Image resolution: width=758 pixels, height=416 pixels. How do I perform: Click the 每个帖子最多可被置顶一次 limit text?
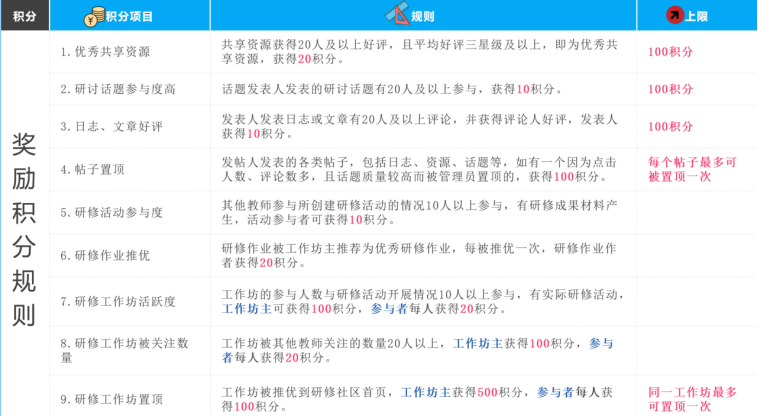(x=692, y=169)
